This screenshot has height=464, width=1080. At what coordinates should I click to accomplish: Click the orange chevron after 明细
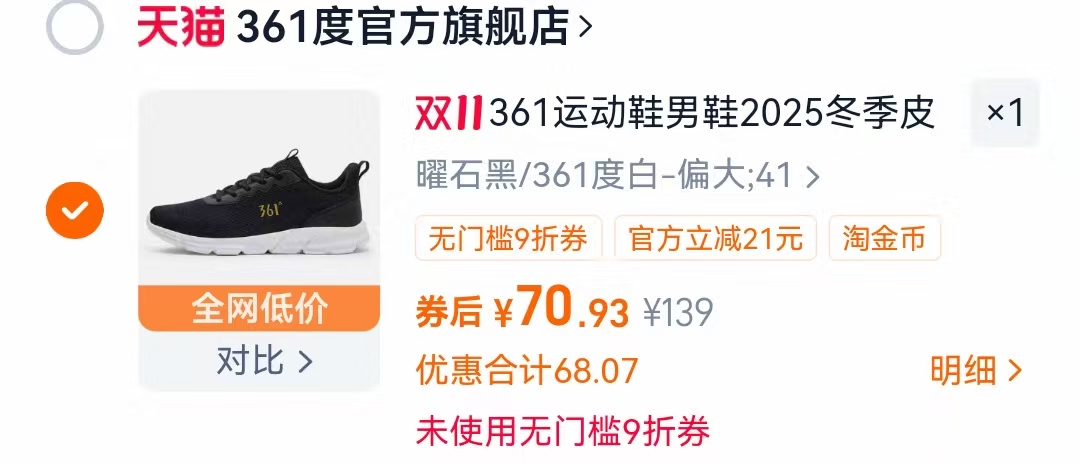pos(1015,372)
